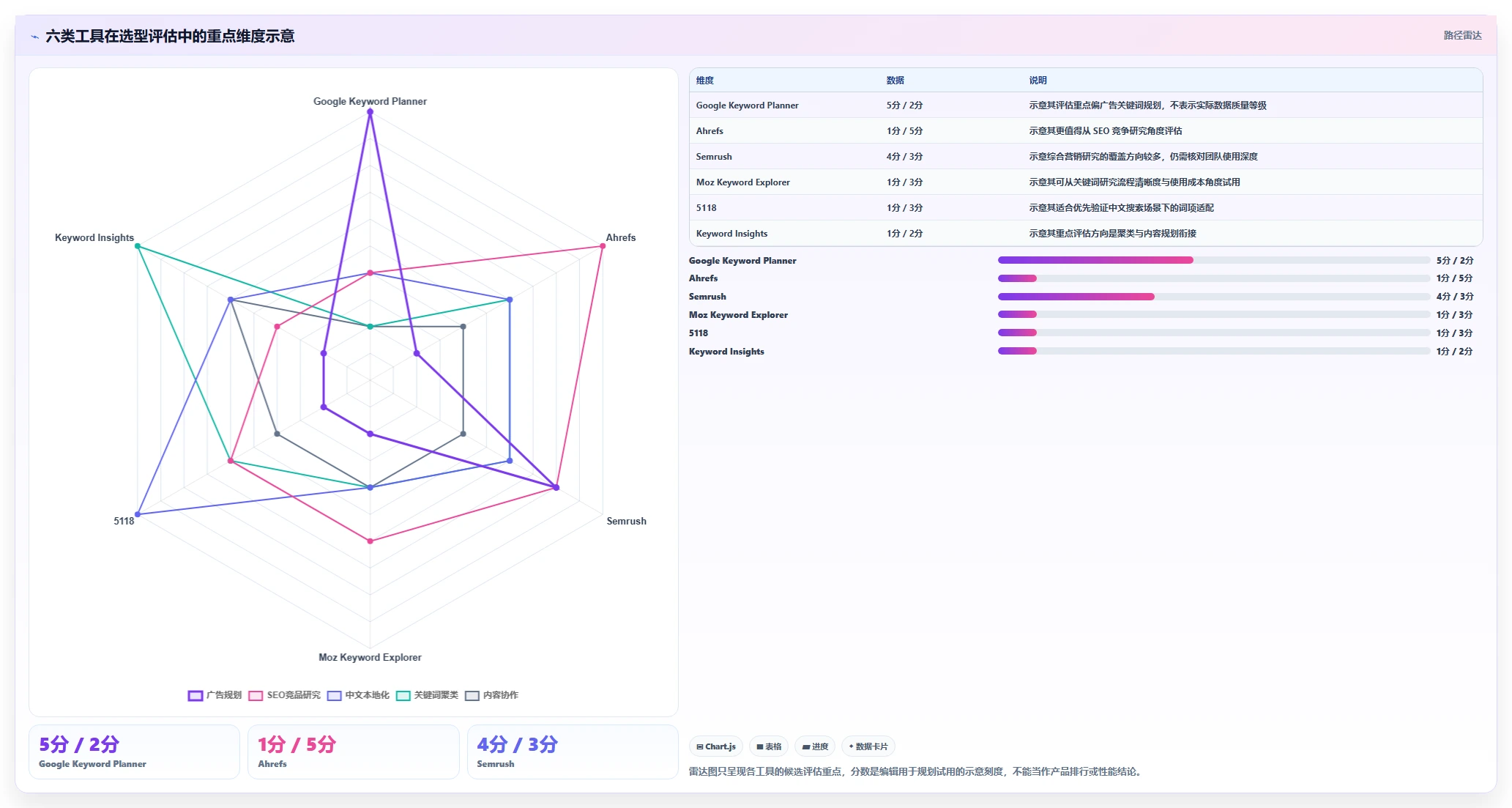Viewport: 1512px width, 808px height.
Task: Click Semrush label in the progress list
Action: coord(707,297)
